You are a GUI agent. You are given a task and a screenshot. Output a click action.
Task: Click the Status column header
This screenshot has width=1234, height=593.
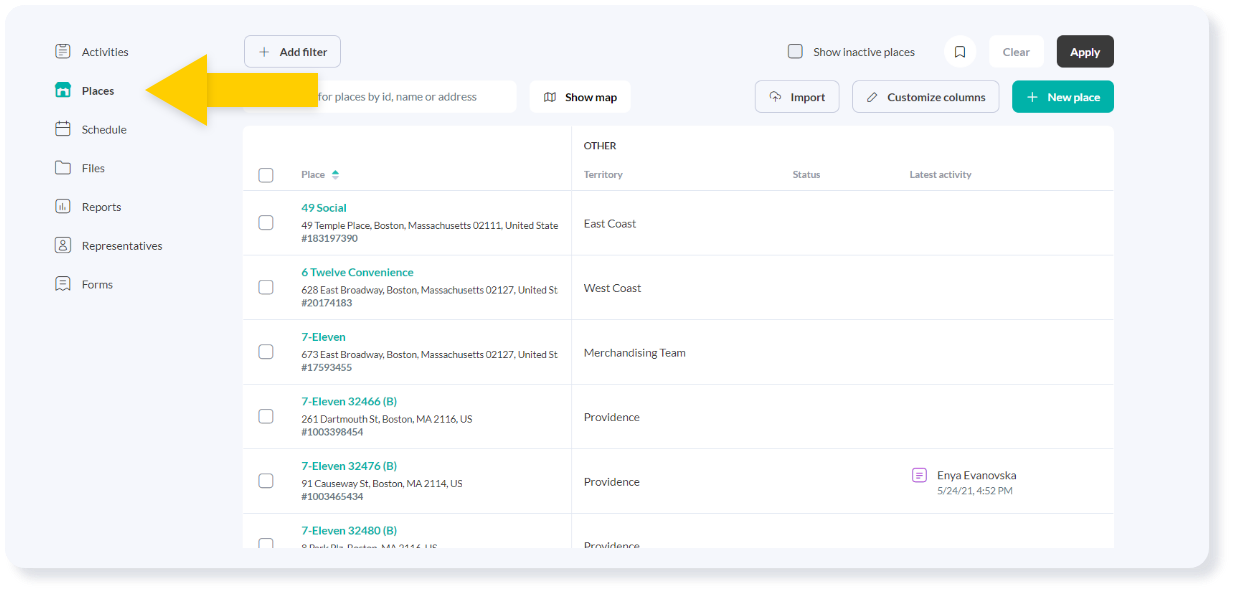[x=806, y=175]
